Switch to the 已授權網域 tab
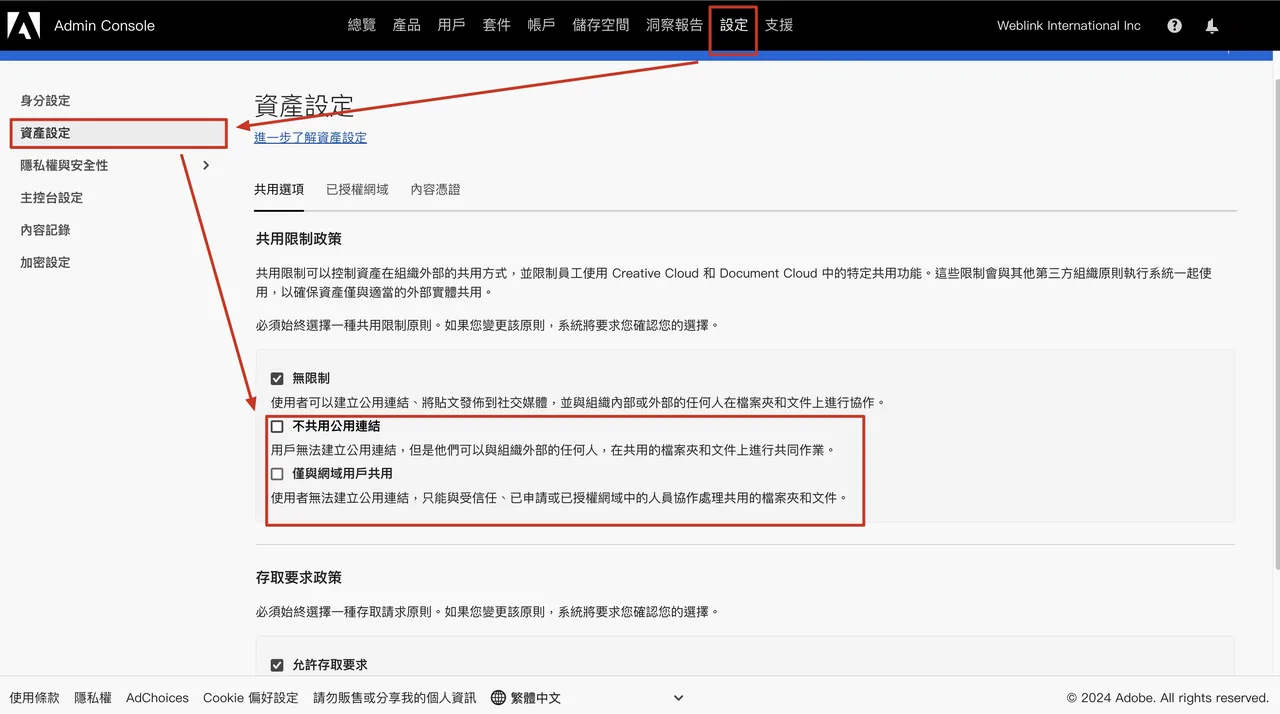Screen dimensions: 1280x714 (x=357, y=189)
